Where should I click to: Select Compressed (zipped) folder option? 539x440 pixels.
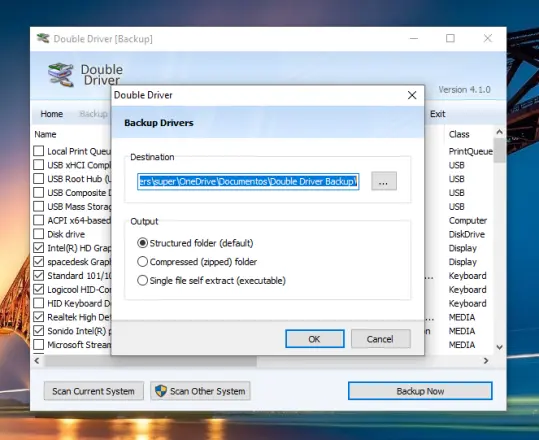click(x=197, y=262)
